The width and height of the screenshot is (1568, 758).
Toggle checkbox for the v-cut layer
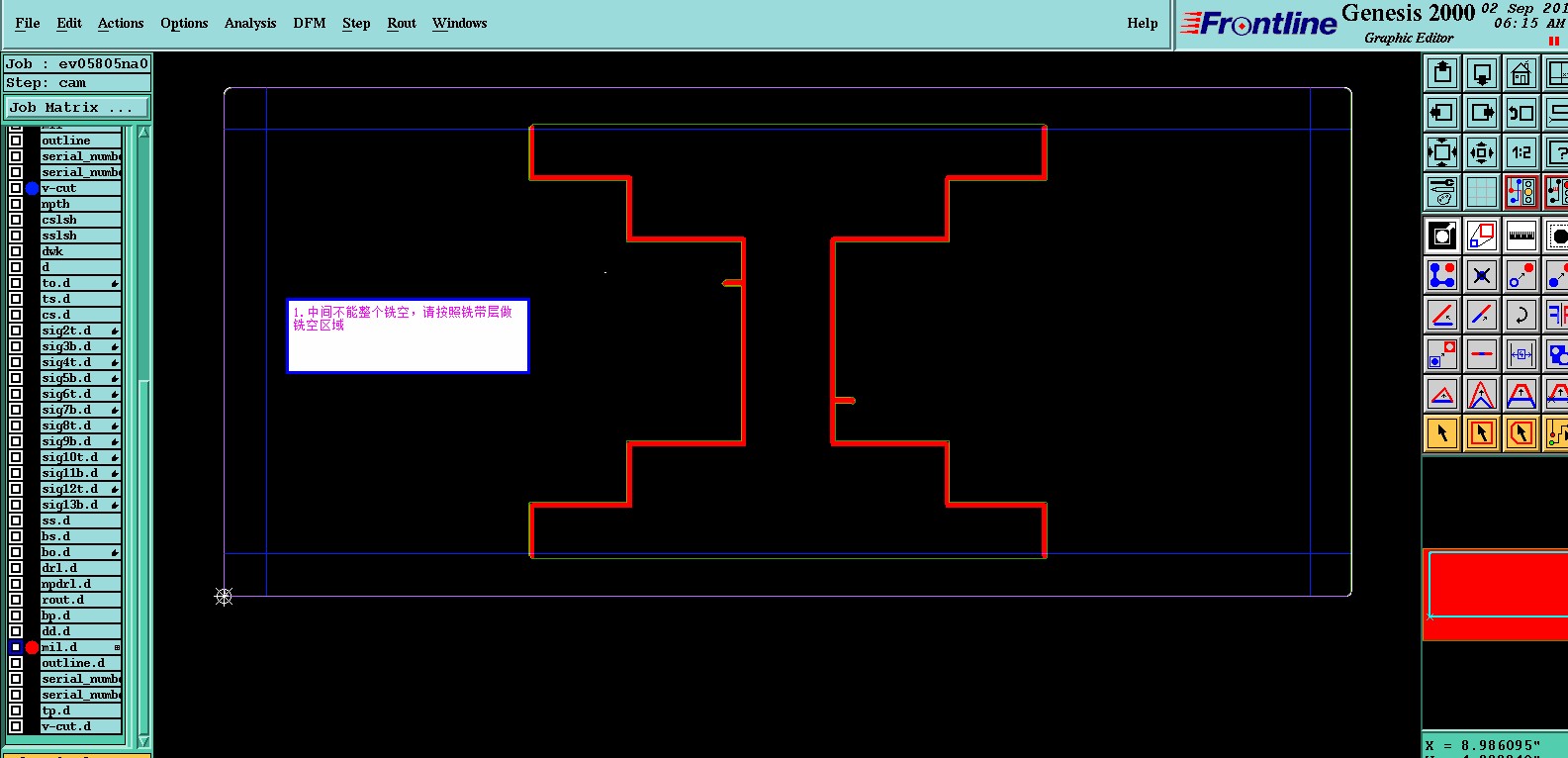[16, 188]
